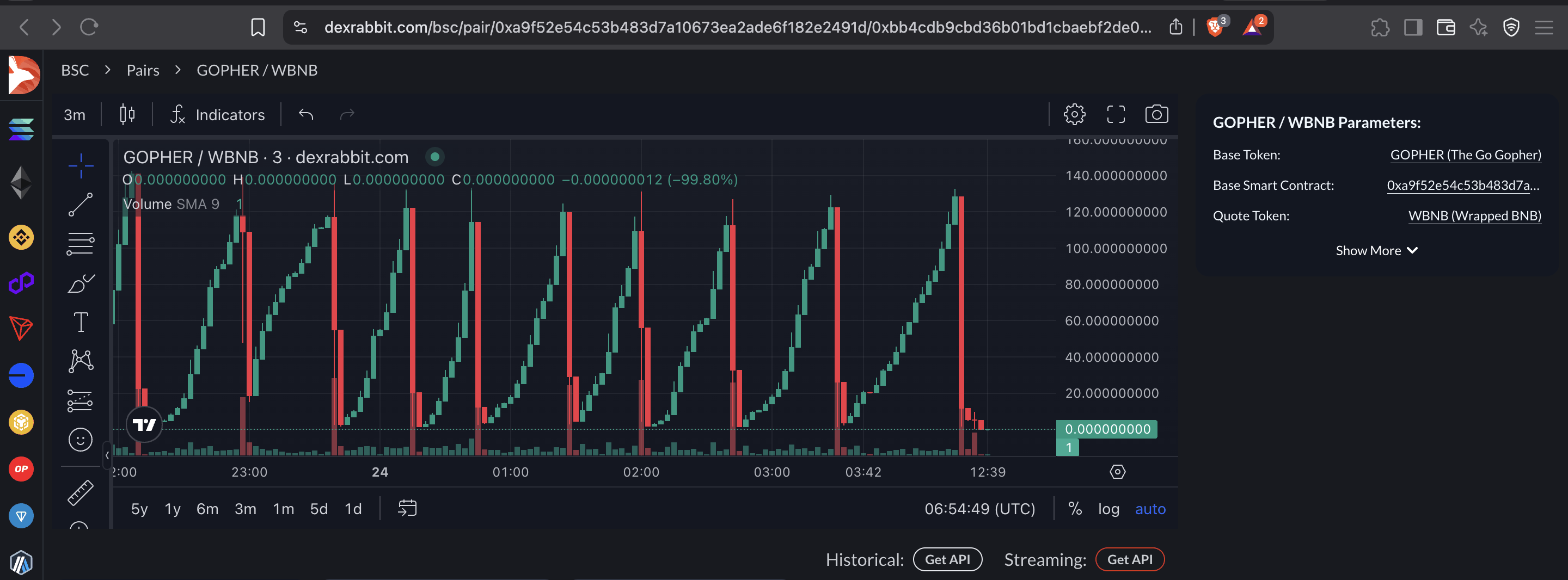Open the browser wallet icon
Viewport: 1568px width, 580px height.
click(x=1445, y=27)
